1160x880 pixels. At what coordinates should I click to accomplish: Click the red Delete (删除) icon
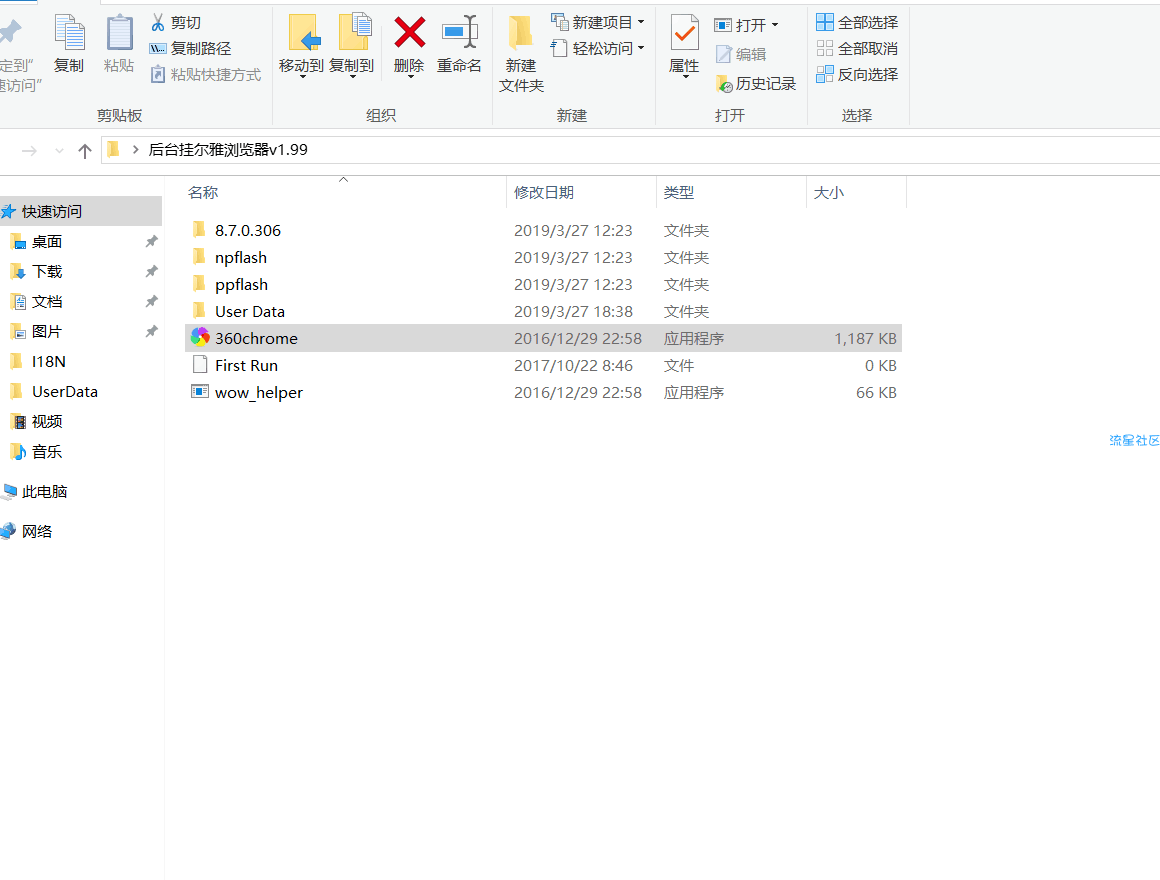tap(409, 33)
